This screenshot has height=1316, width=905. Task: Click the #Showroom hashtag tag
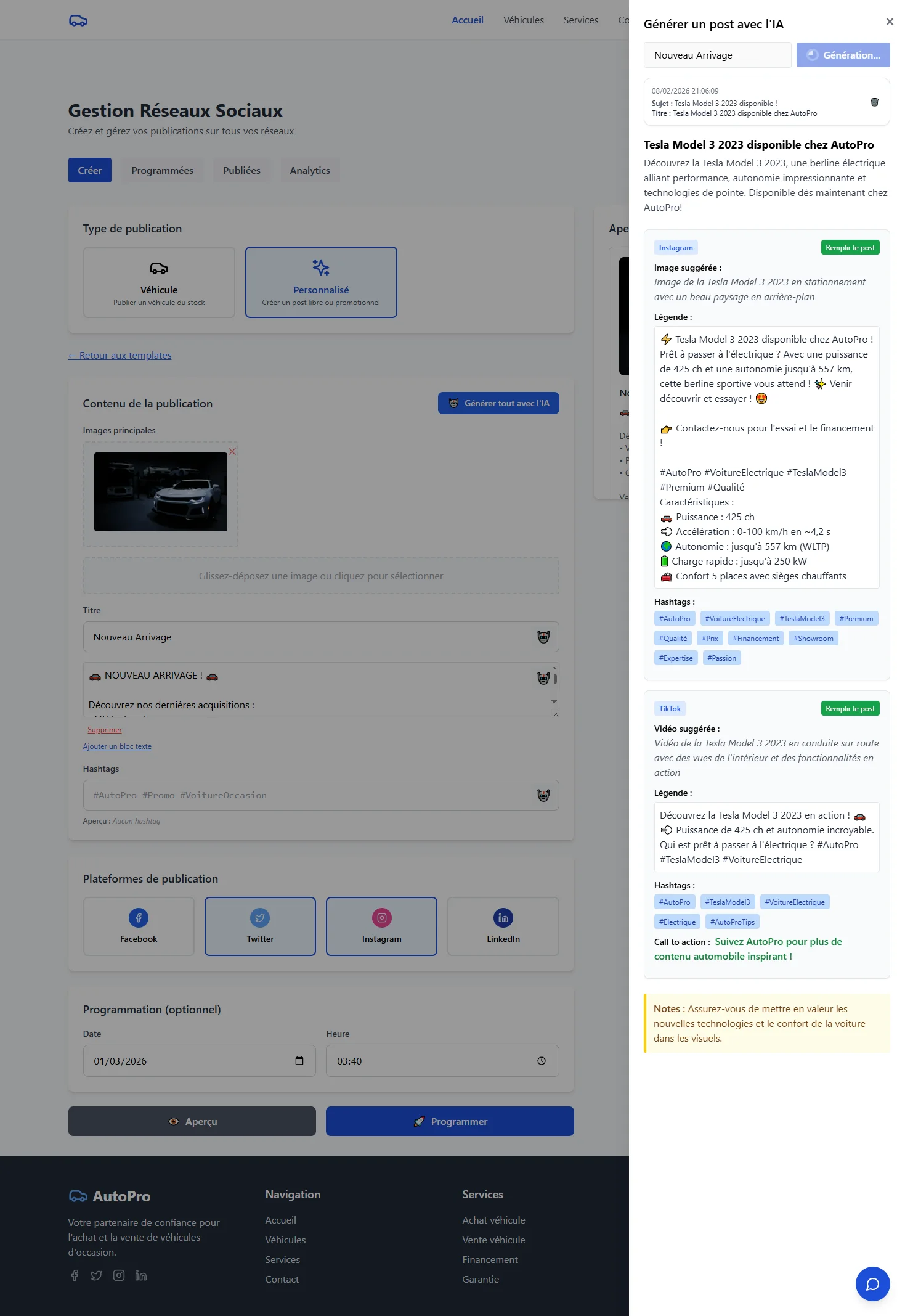click(813, 639)
